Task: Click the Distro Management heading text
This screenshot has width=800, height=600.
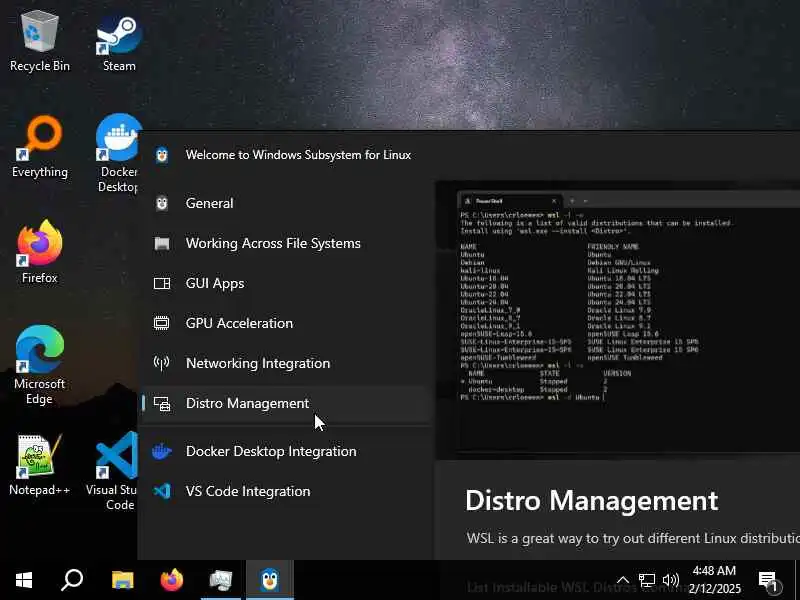Action: [x=591, y=501]
